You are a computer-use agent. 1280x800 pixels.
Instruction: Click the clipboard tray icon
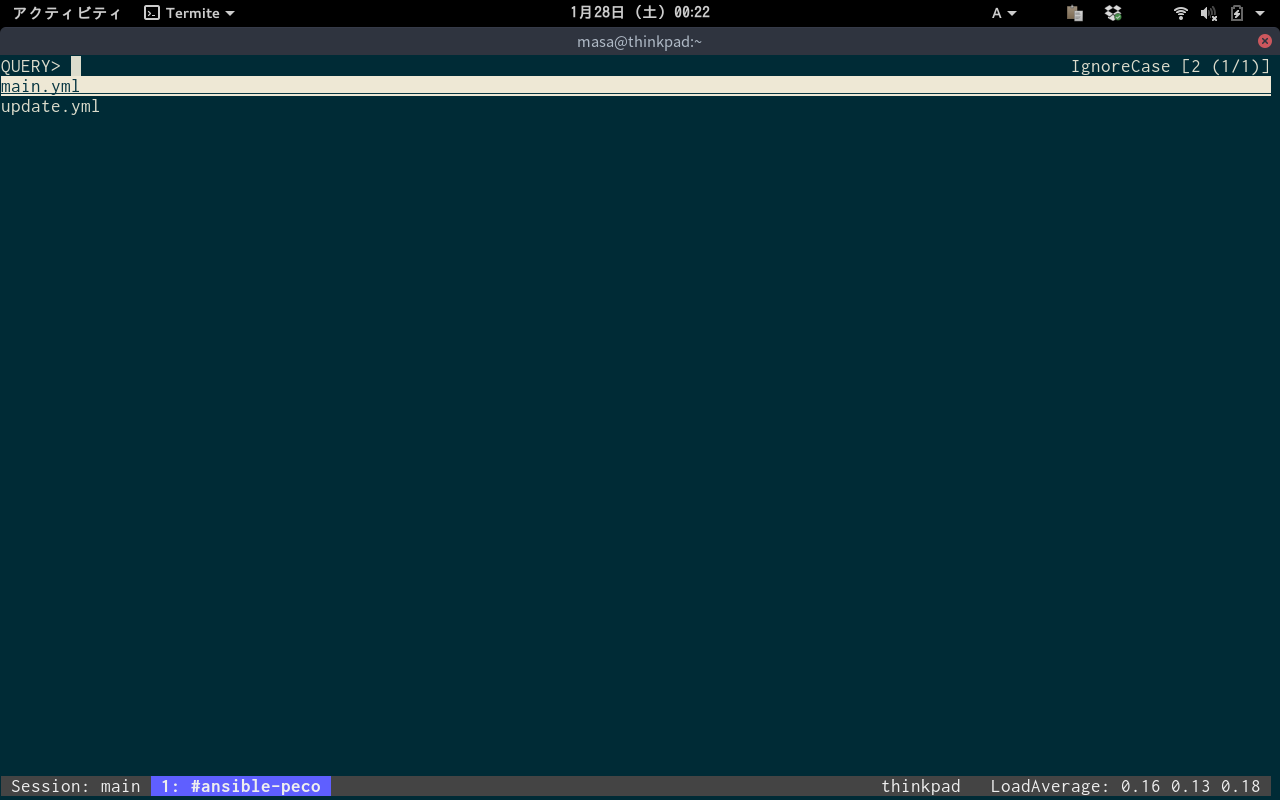1075,13
